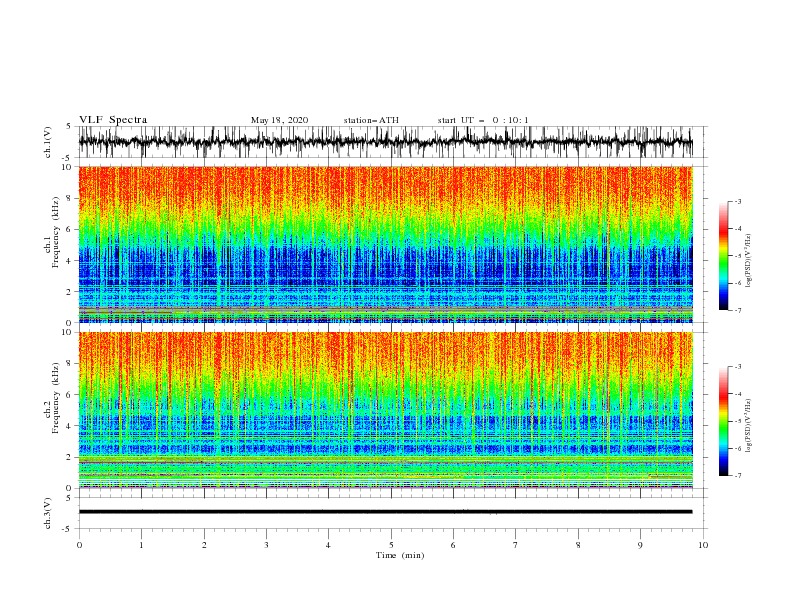Viewport: 792px width, 612px height.
Task: Click the "-5" tick on the ch.3(V) axis
Action: (68, 529)
